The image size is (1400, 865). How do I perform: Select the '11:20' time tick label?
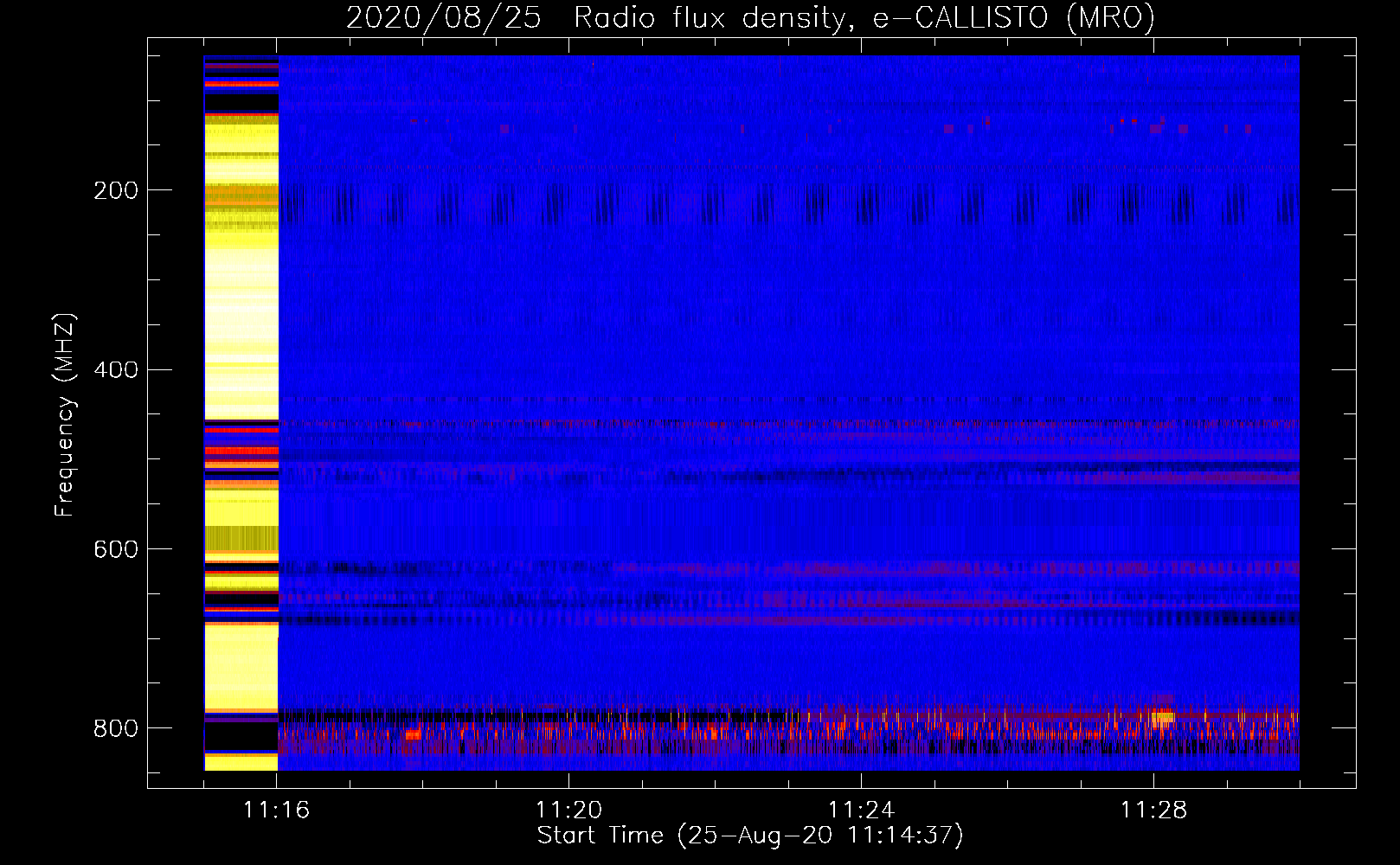click(x=569, y=811)
